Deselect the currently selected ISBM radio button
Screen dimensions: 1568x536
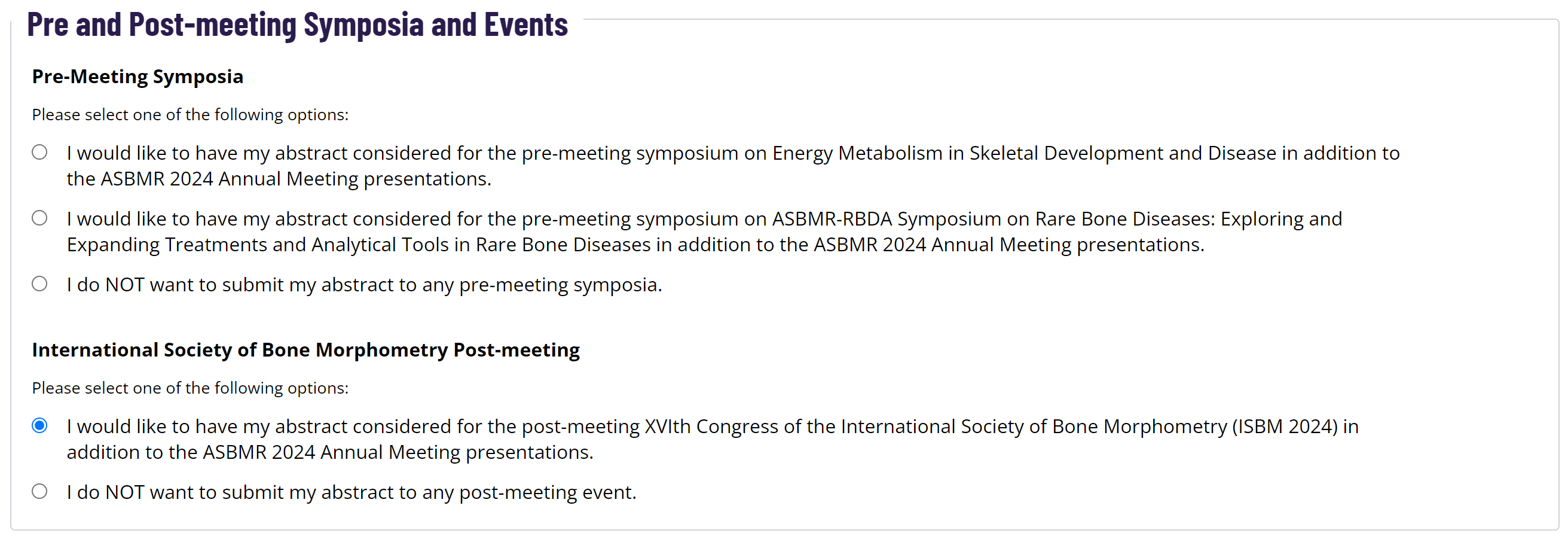click(39, 427)
